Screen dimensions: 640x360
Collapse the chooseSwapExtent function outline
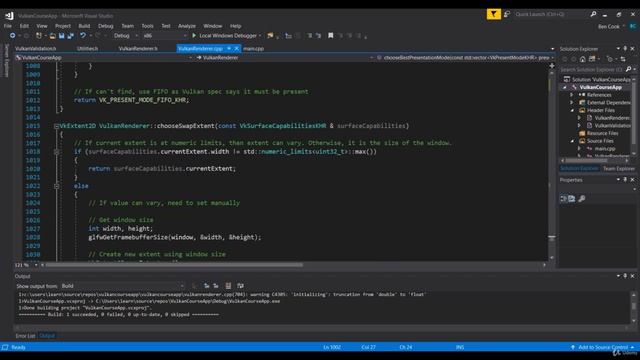point(56,126)
